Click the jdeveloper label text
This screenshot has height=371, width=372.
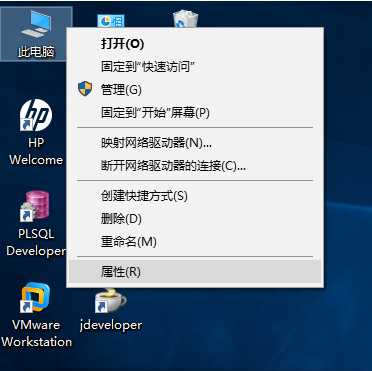point(111,325)
